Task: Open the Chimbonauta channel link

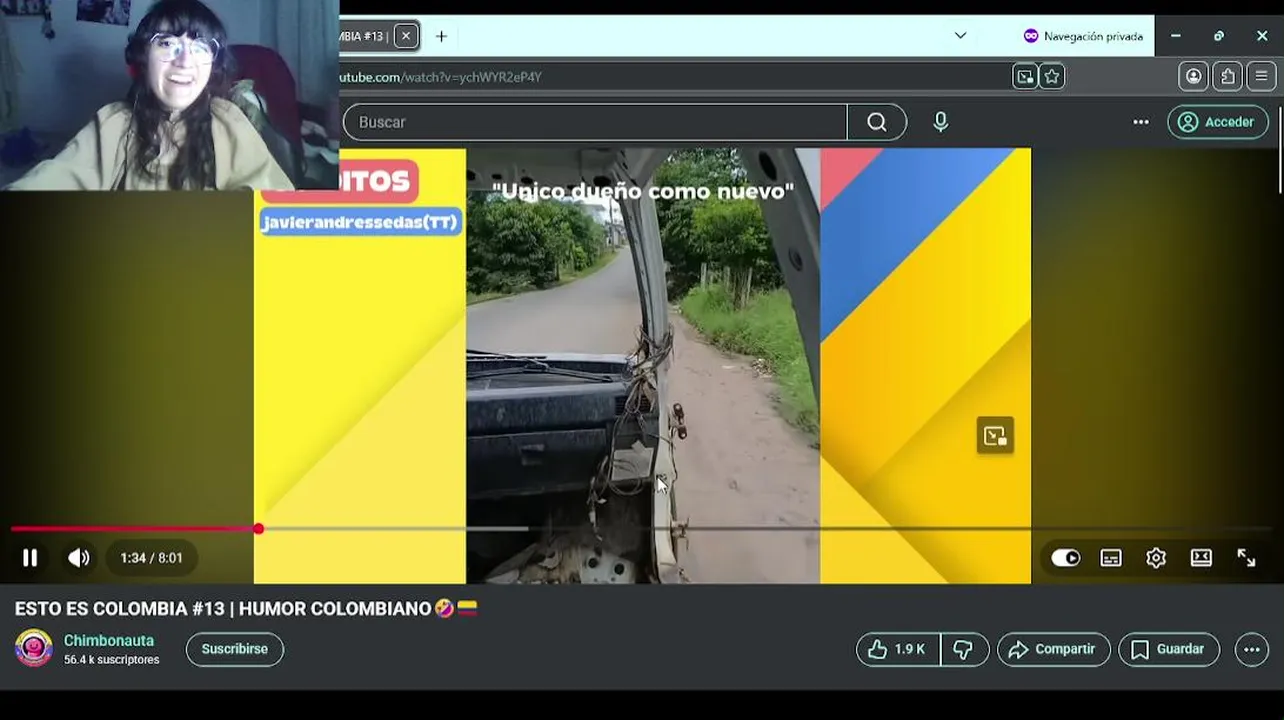Action: point(109,640)
